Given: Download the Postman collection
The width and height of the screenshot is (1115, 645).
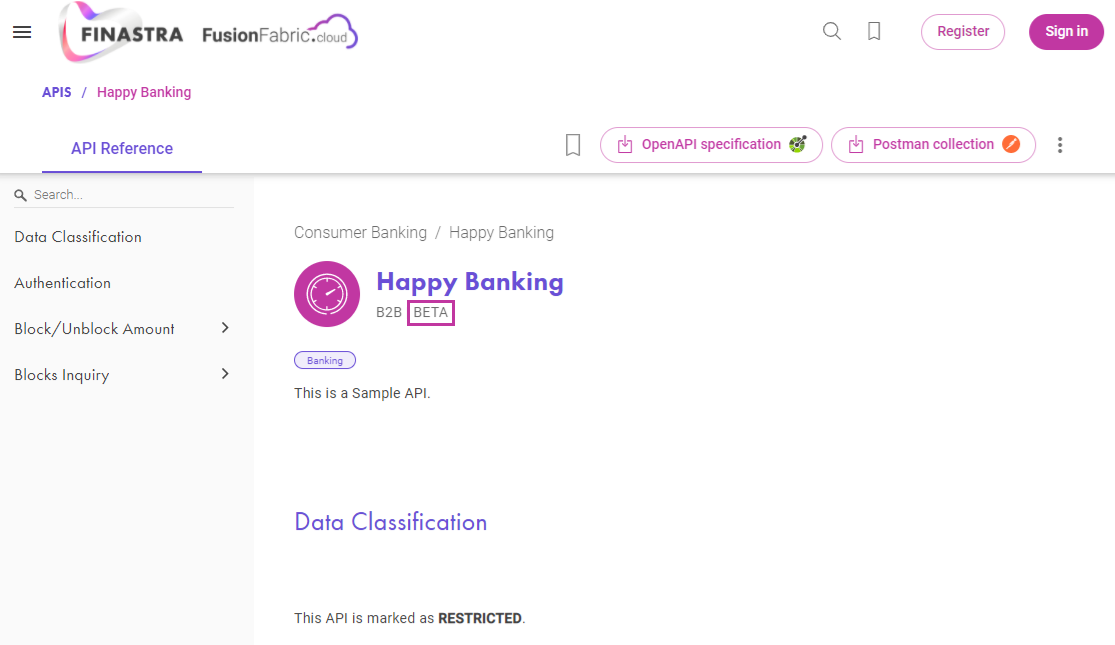Looking at the screenshot, I should click(933, 145).
